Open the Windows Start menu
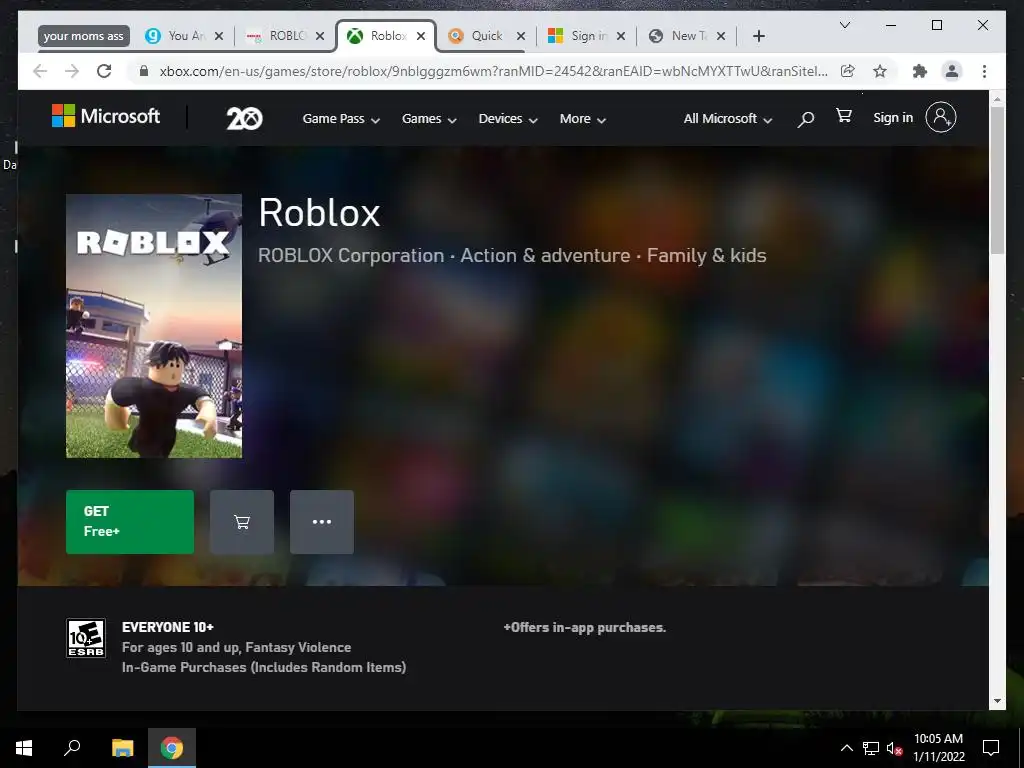Image resolution: width=1024 pixels, height=768 pixels. click(24, 748)
